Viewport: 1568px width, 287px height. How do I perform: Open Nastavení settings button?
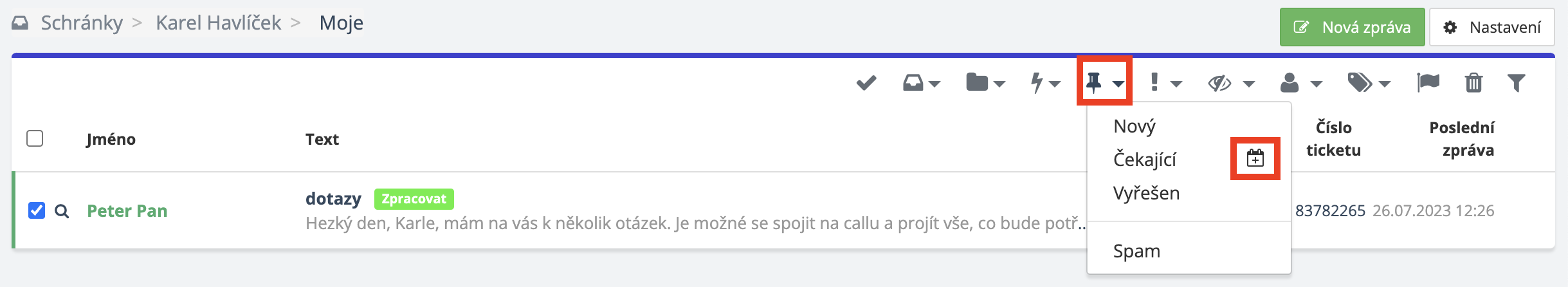(1491, 27)
